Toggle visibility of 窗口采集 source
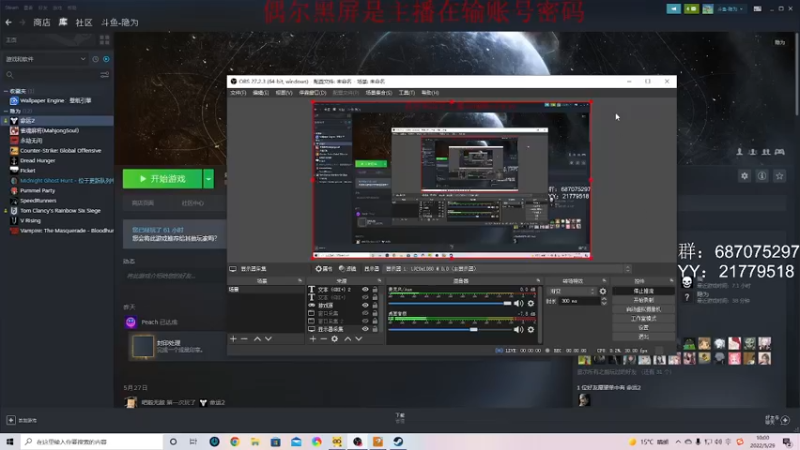 tap(365, 313)
